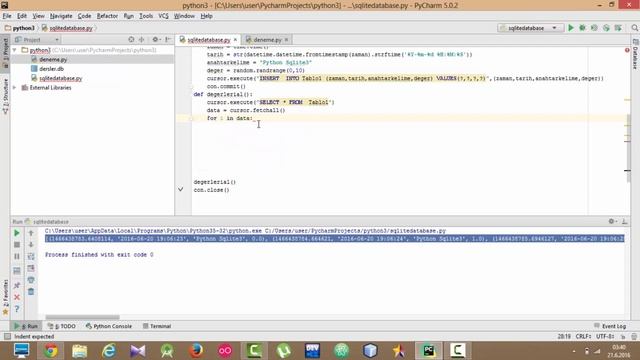Select deneme.py in project tree
This screenshot has height=360, width=640.
[x=53, y=59]
